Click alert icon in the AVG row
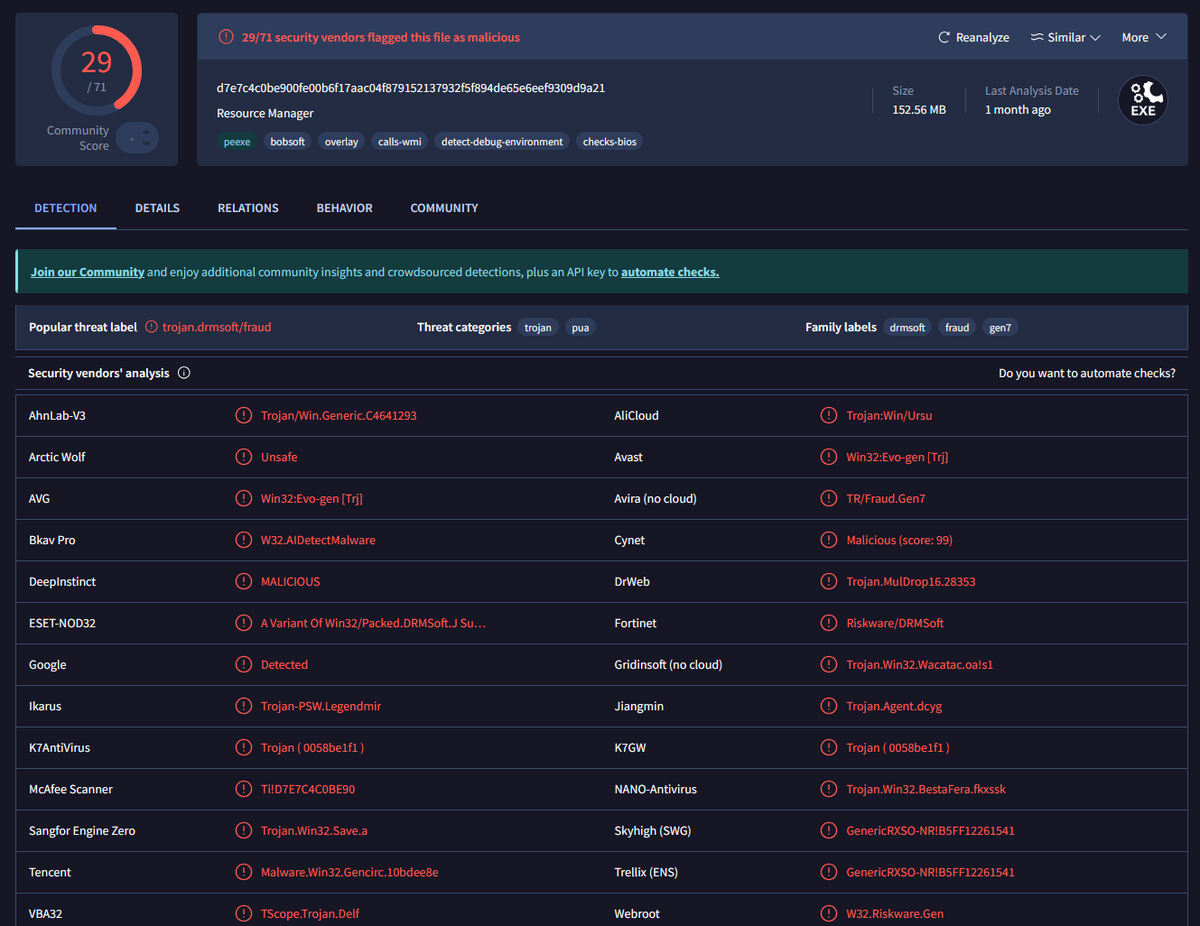1200x926 pixels. pos(243,498)
